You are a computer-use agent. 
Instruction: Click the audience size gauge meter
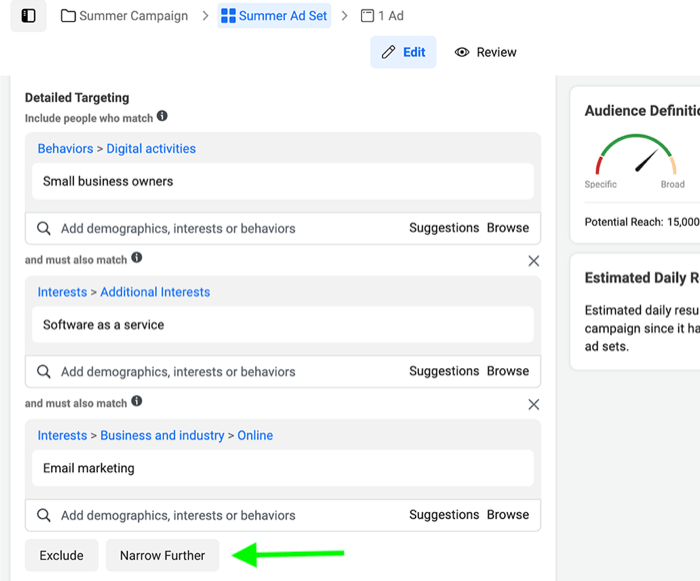(x=636, y=154)
